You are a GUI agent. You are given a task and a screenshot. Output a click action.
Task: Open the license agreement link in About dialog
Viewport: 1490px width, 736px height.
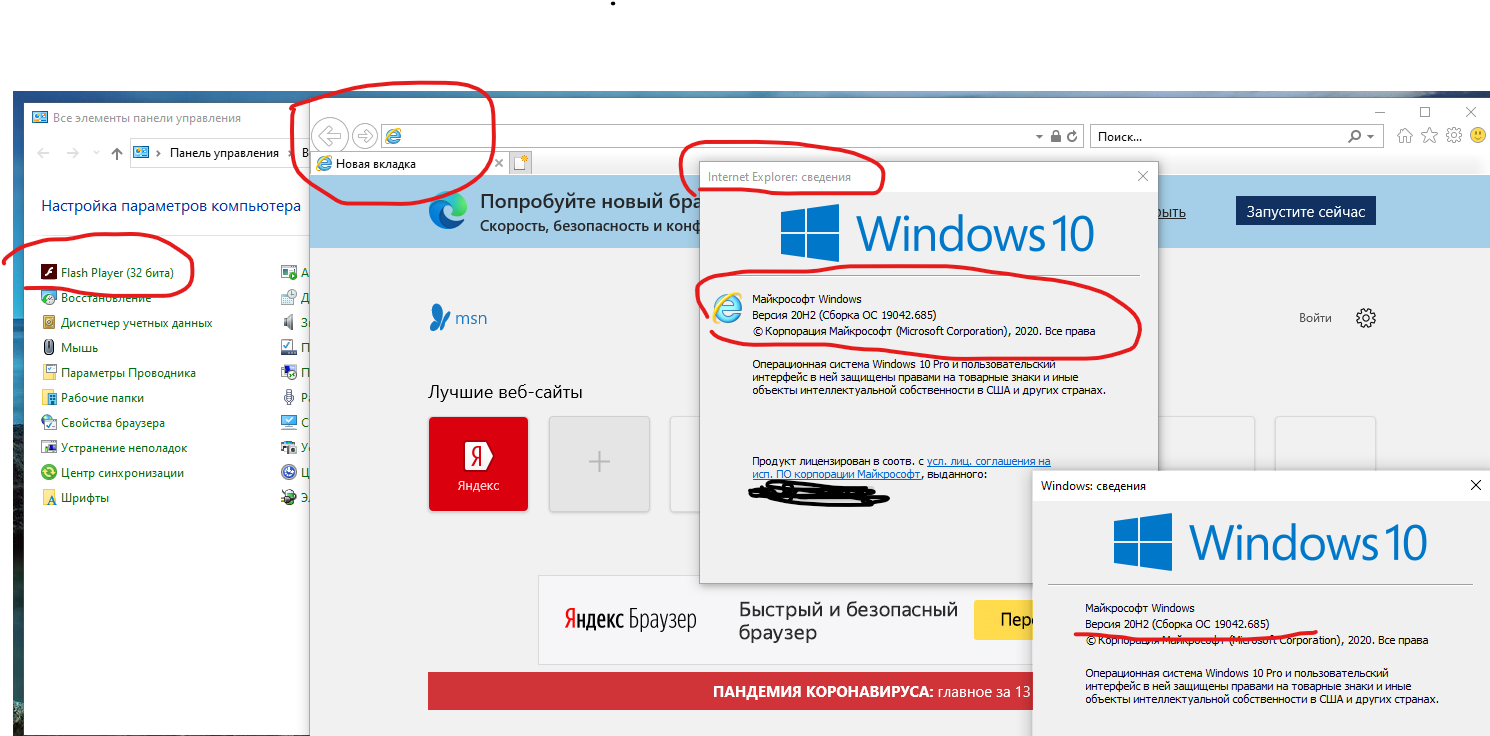(988, 462)
